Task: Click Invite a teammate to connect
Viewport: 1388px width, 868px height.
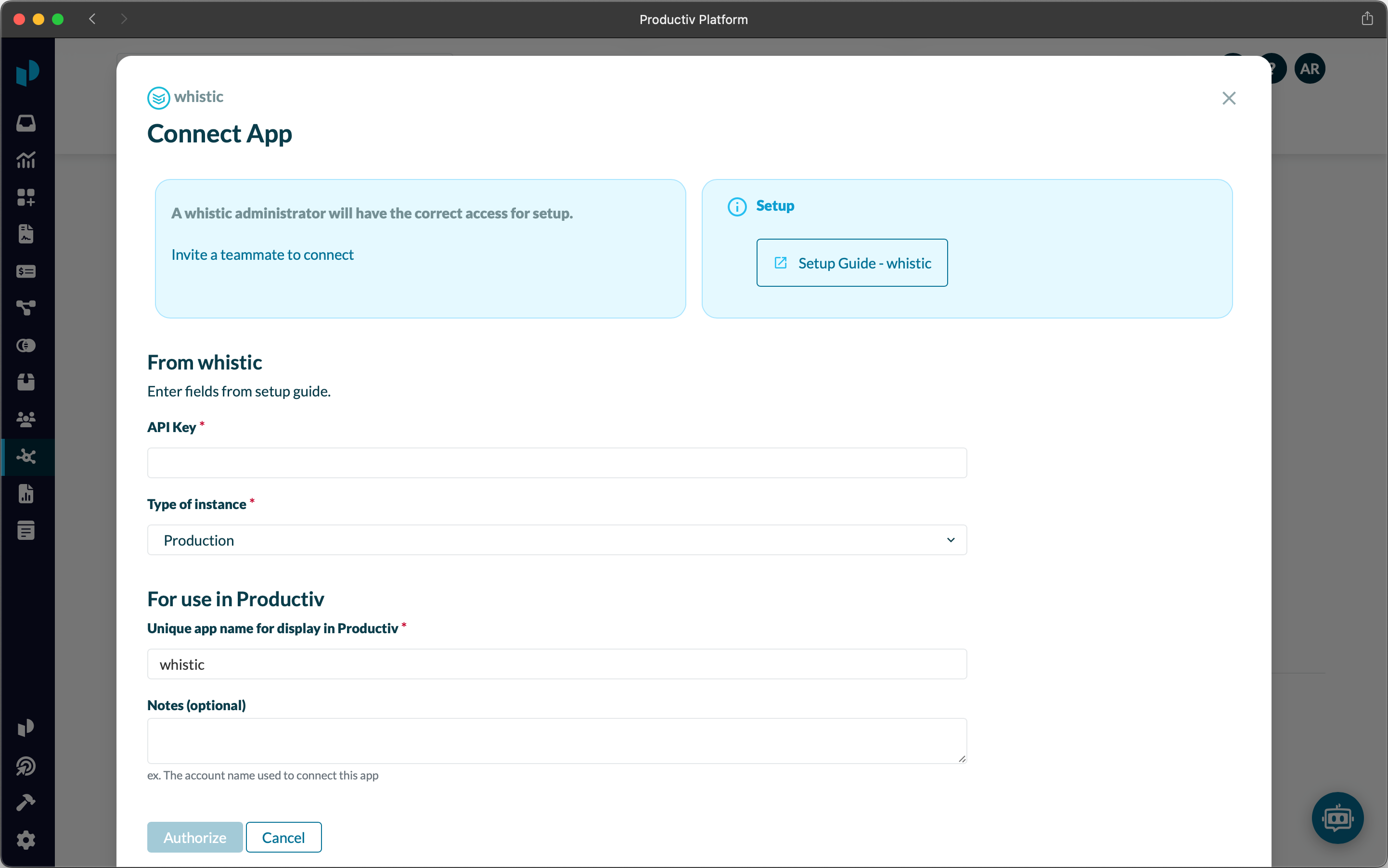Action: click(x=262, y=255)
